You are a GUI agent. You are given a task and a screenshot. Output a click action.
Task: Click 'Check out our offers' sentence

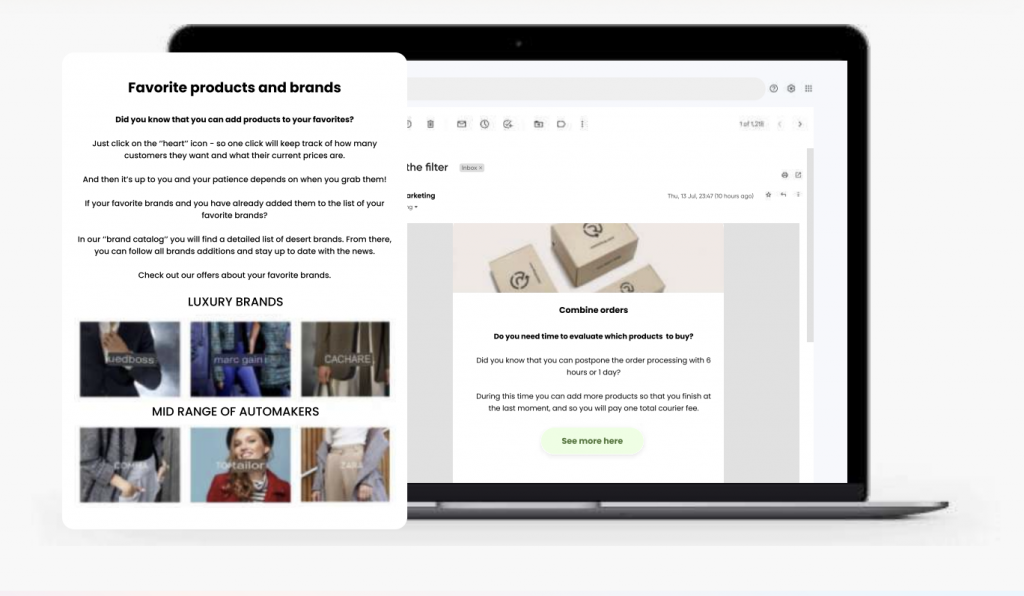click(234, 275)
